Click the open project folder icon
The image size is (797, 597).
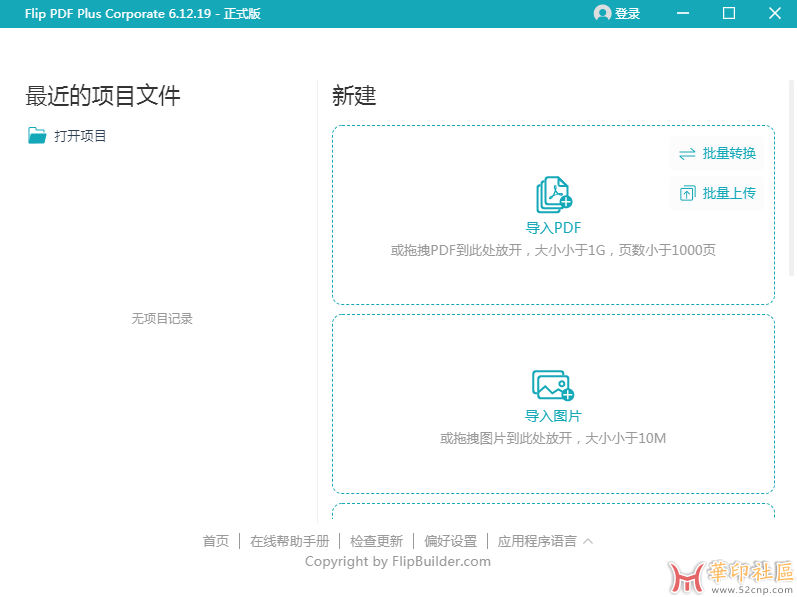[37, 136]
